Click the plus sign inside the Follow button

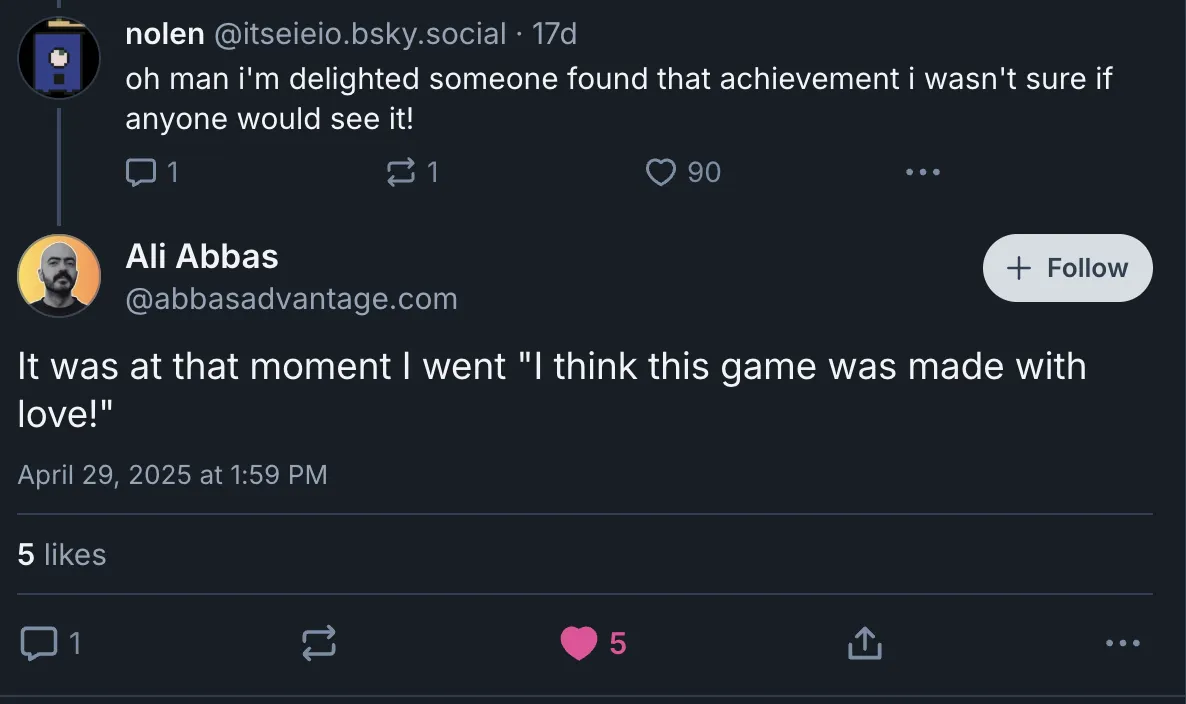click(1017, 267)
